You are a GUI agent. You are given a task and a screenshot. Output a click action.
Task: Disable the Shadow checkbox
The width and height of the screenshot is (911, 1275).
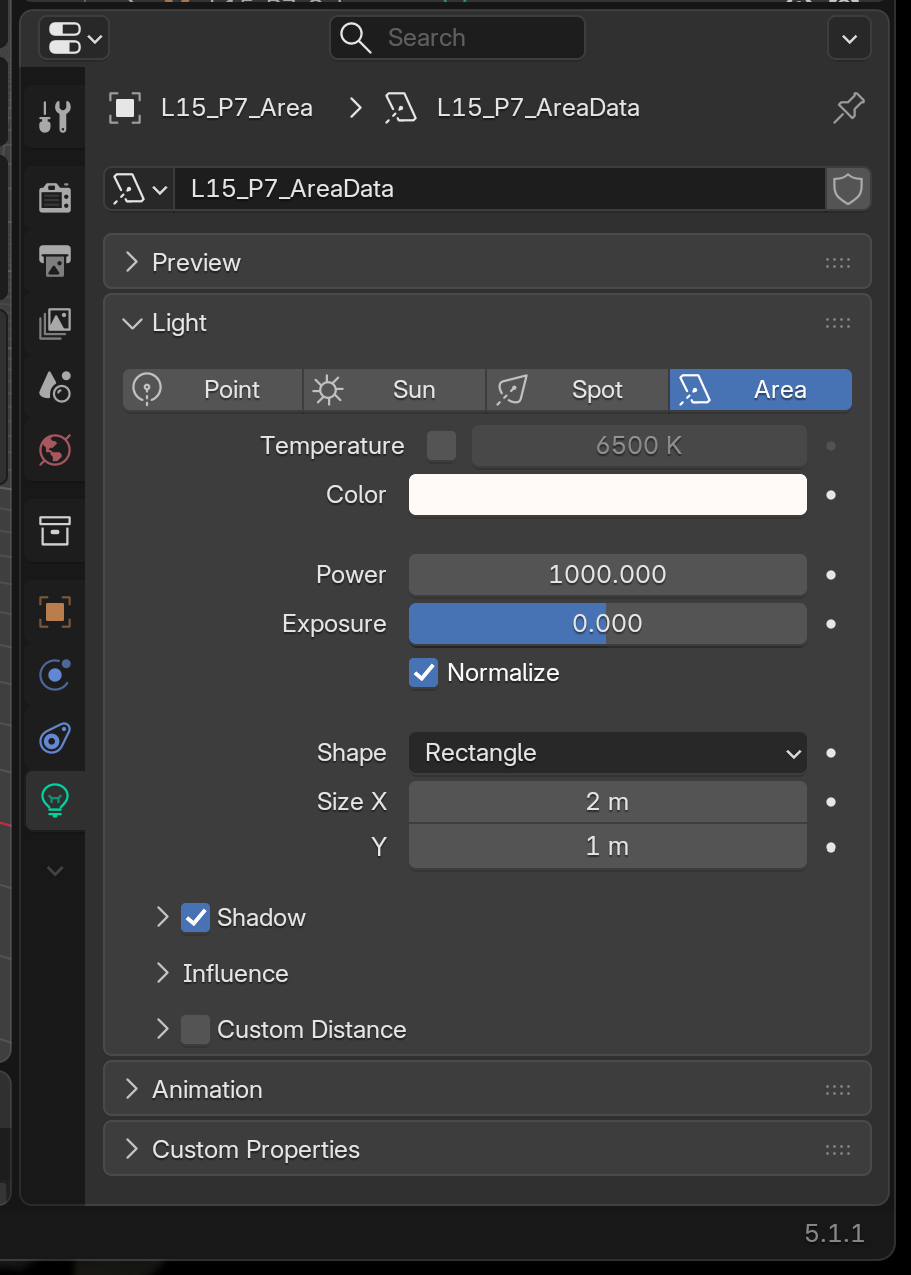(x=195, y=917)
